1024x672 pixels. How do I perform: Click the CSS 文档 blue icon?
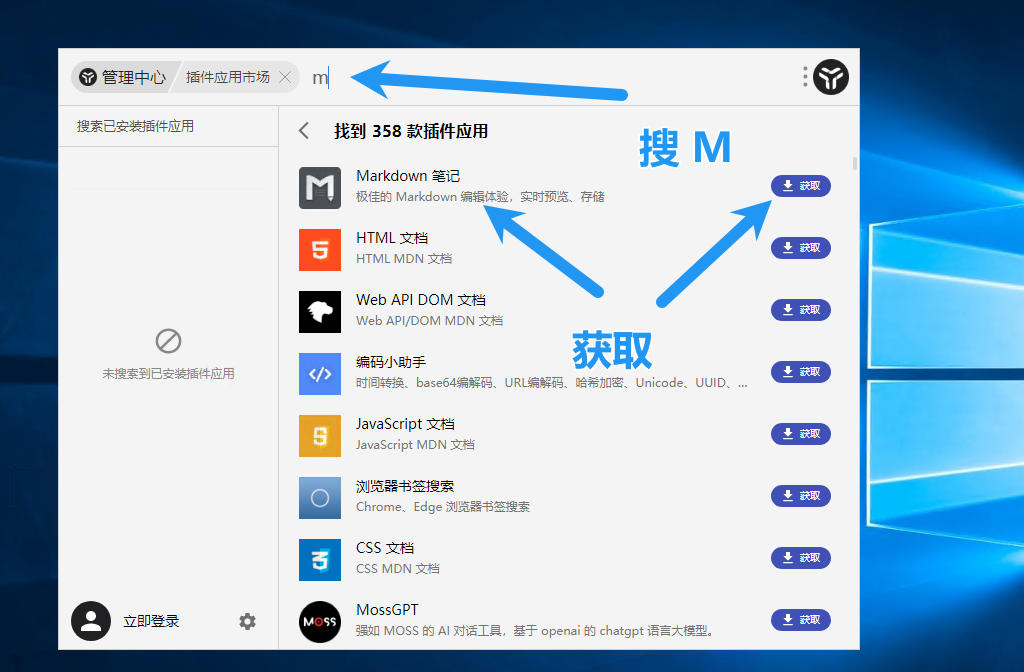coord(320,560)
